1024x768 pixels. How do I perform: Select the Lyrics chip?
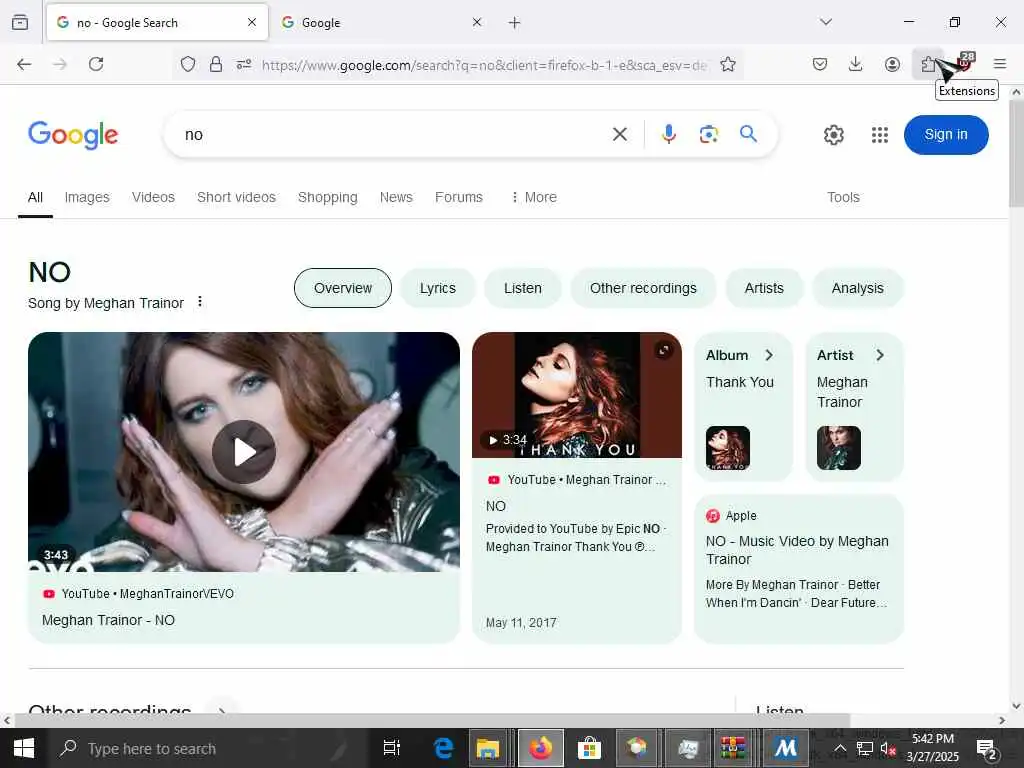point(438,288)
